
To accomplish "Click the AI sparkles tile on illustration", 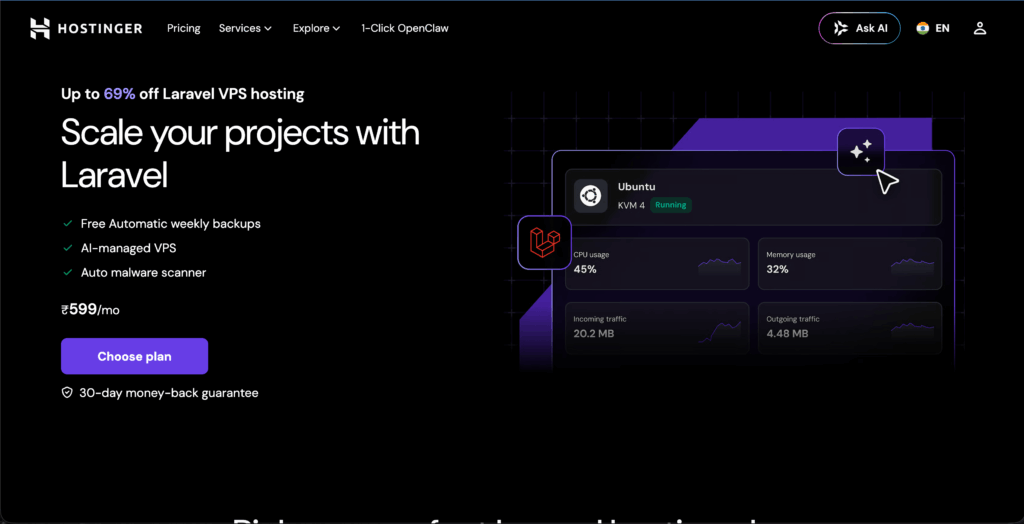I will click(861, 152).
